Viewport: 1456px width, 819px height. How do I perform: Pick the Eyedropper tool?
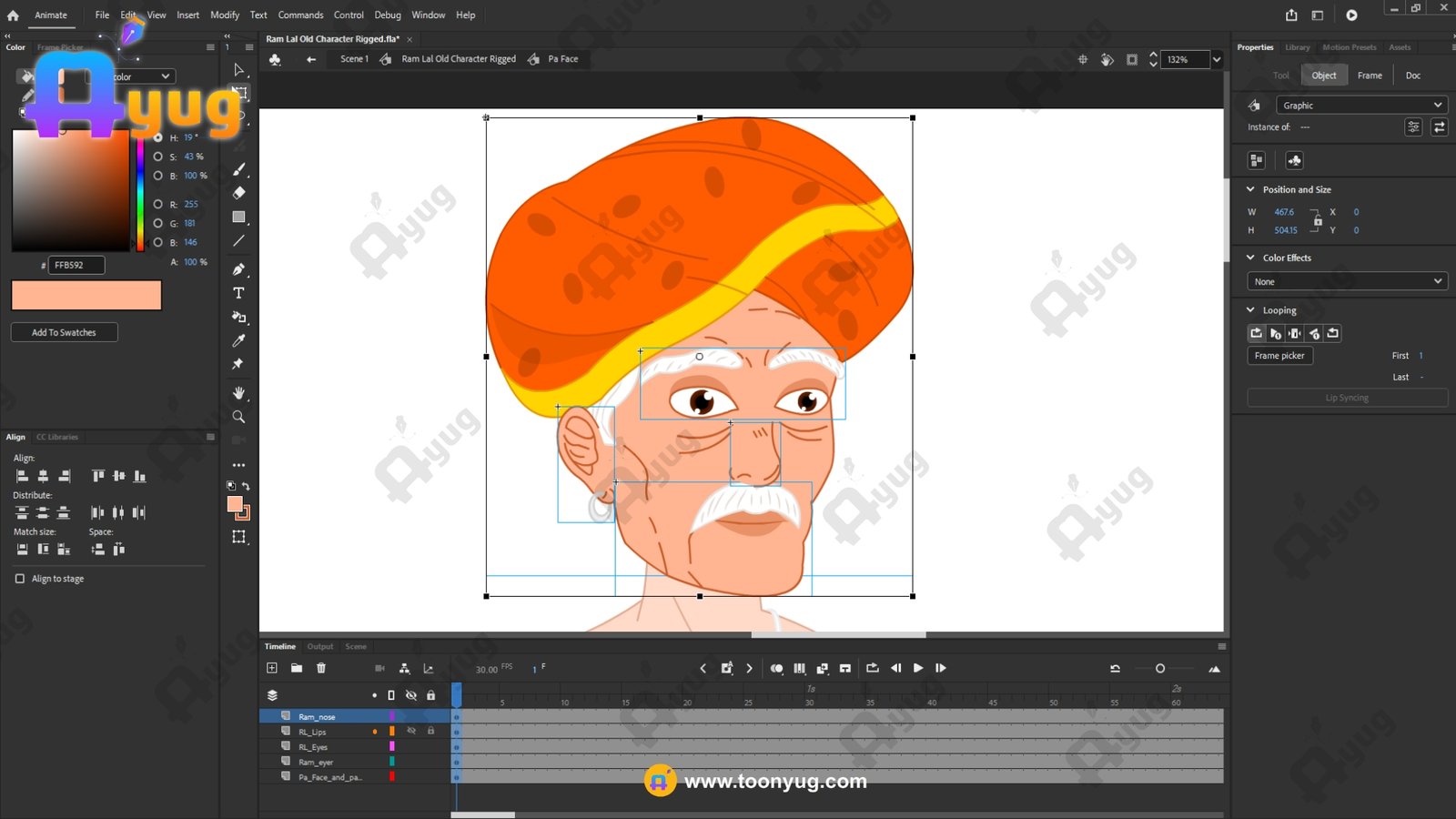pos(238,340)
